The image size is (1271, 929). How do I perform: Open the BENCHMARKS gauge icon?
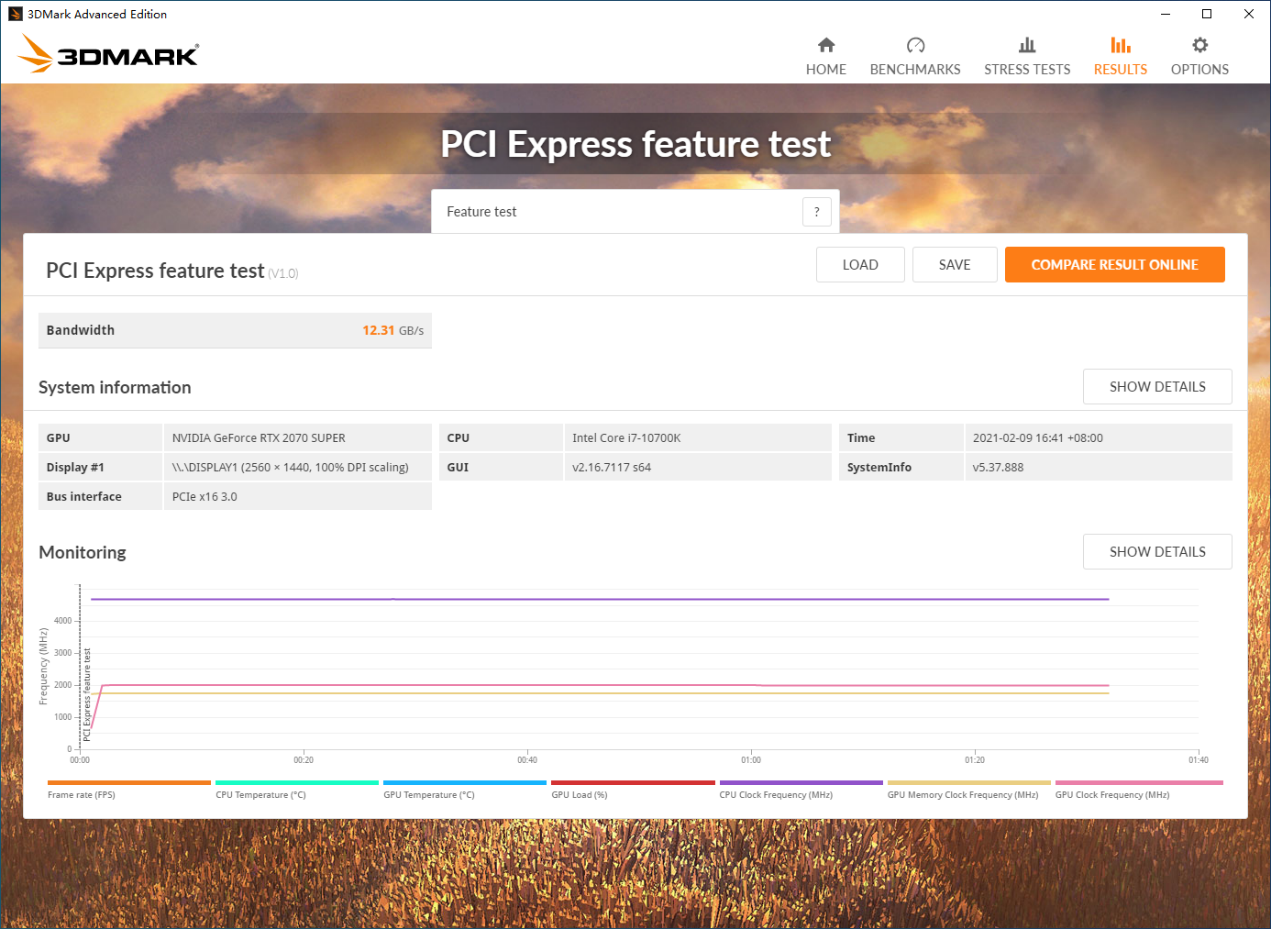point(915,45)
